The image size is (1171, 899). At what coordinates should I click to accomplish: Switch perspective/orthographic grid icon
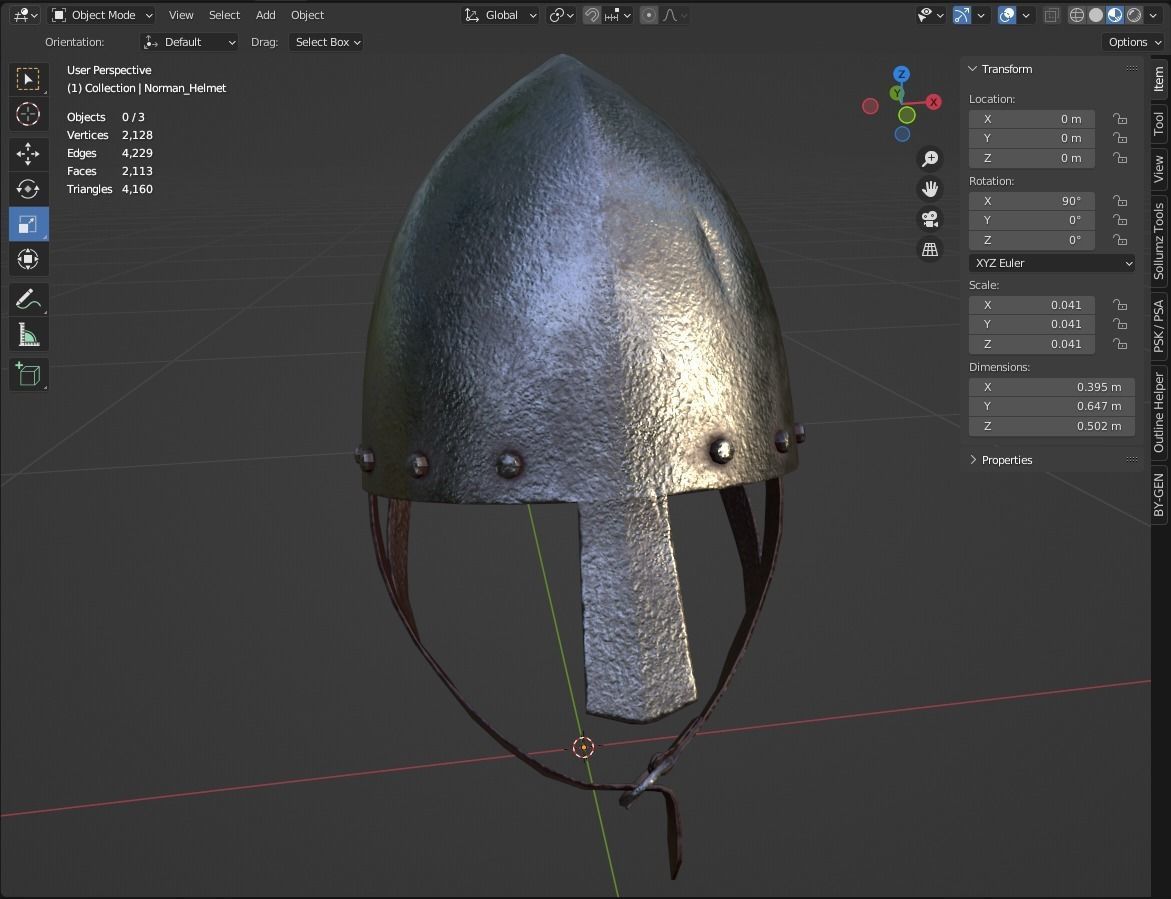pos(930,249)
